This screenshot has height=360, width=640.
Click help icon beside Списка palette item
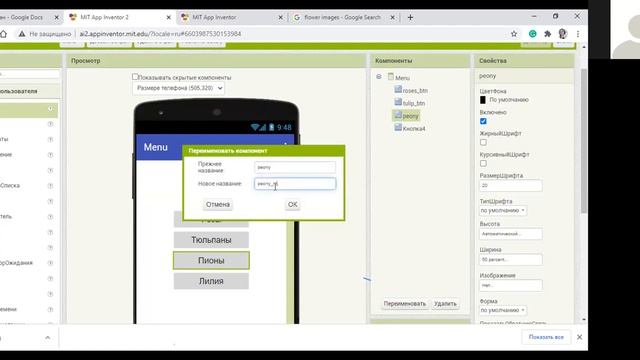(50, 186)
